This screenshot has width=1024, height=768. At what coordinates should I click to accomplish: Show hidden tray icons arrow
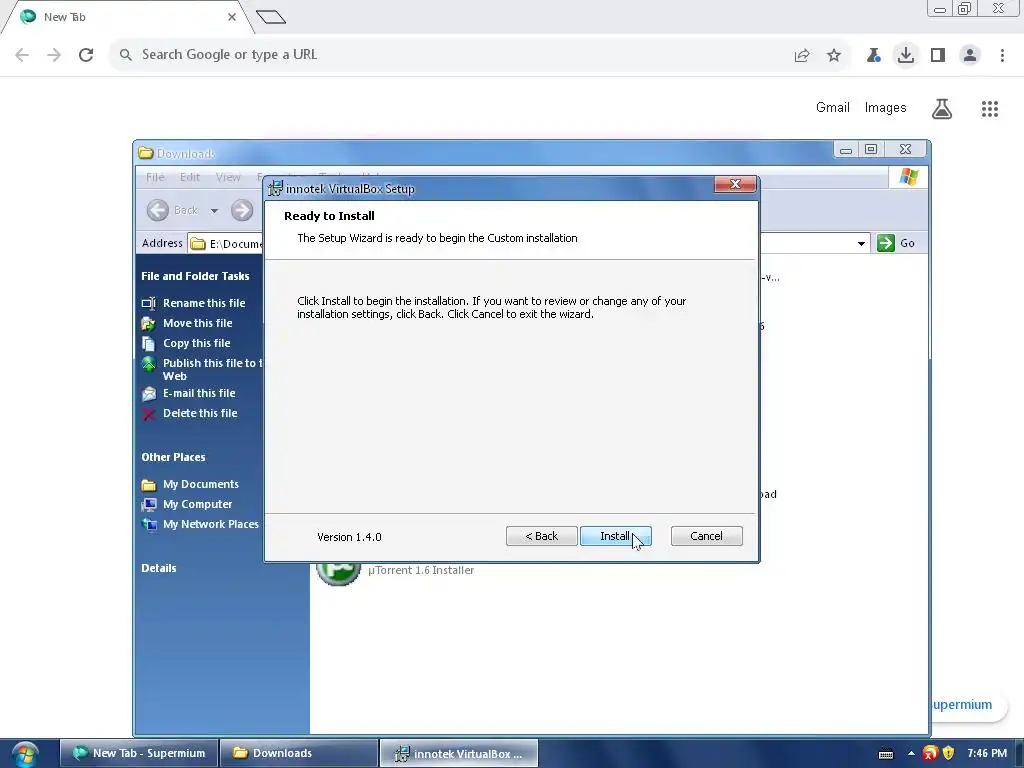tap(911, 753)
